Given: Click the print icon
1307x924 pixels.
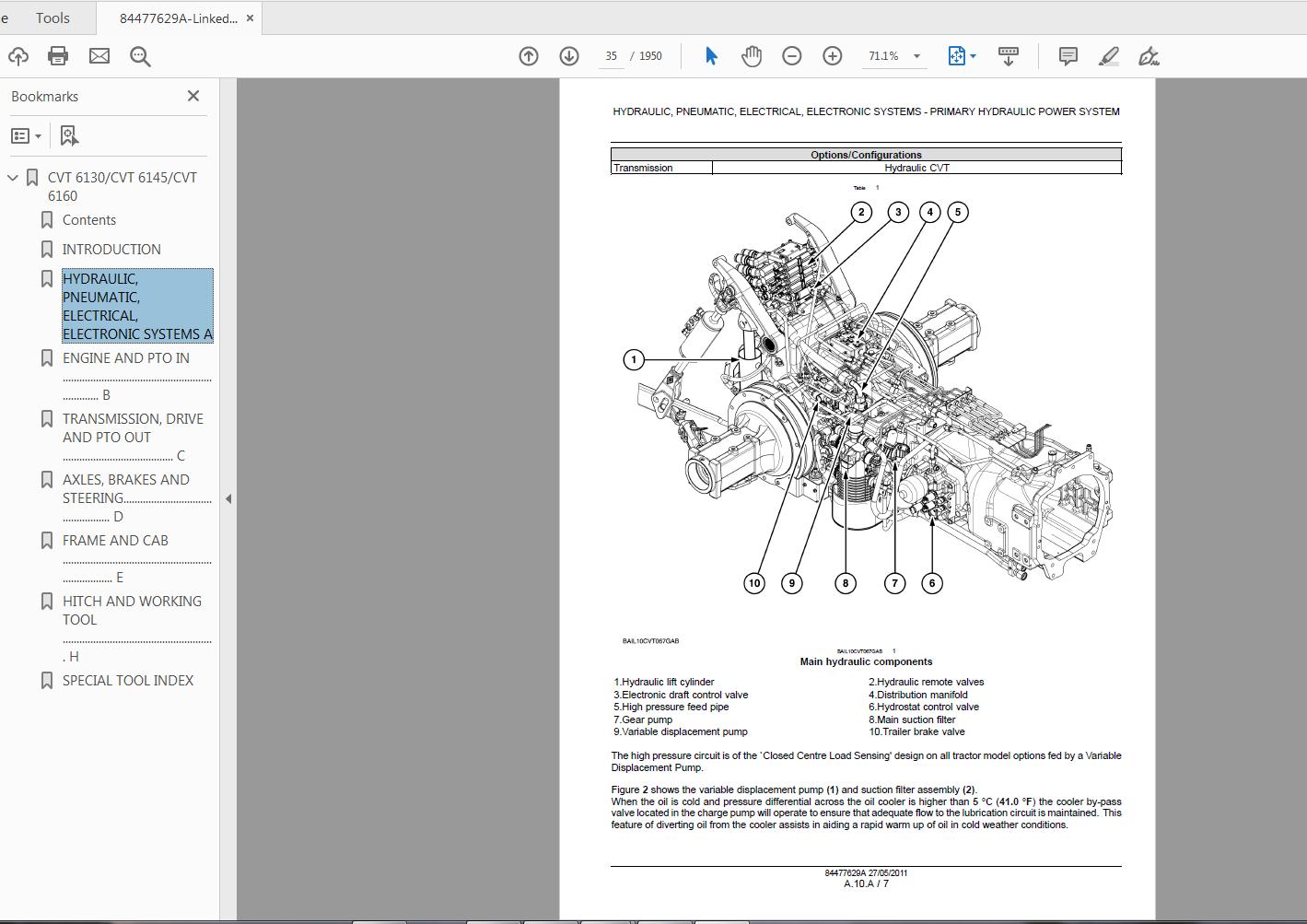Looking at the screenshot, I should [x=58, y=56].
